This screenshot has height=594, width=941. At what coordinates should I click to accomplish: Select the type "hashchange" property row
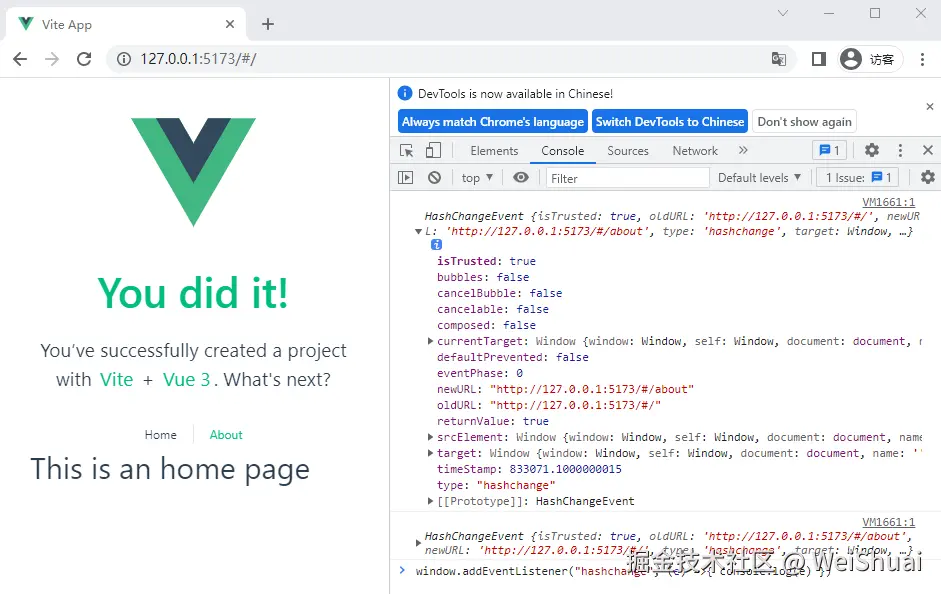(496, 485)
